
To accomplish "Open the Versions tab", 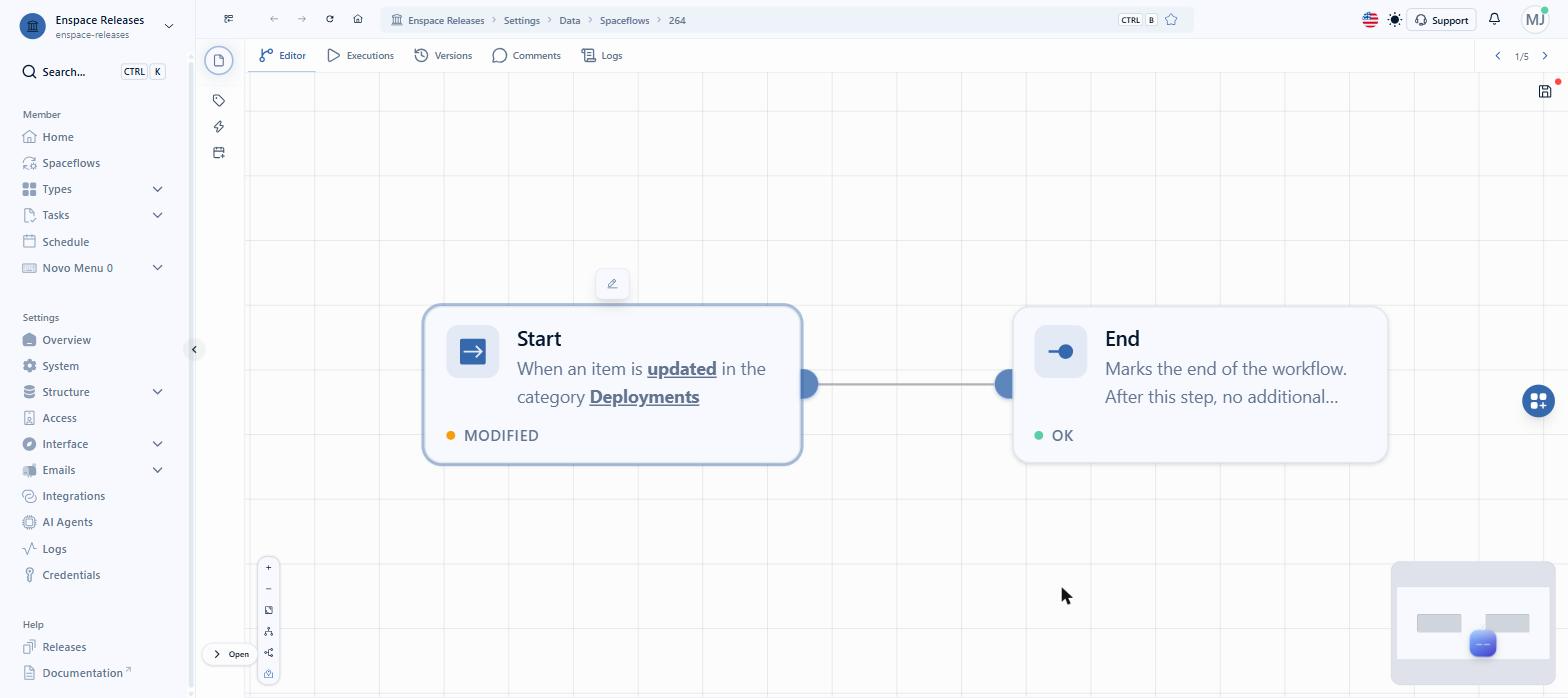I will (443, 56).
